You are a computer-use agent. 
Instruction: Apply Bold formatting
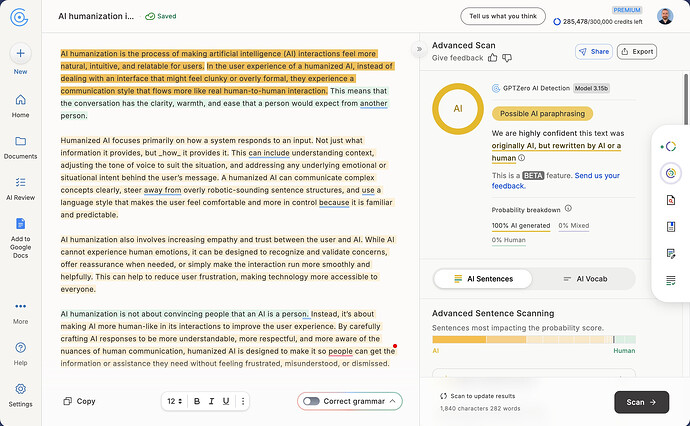click(x=197, y=401)
